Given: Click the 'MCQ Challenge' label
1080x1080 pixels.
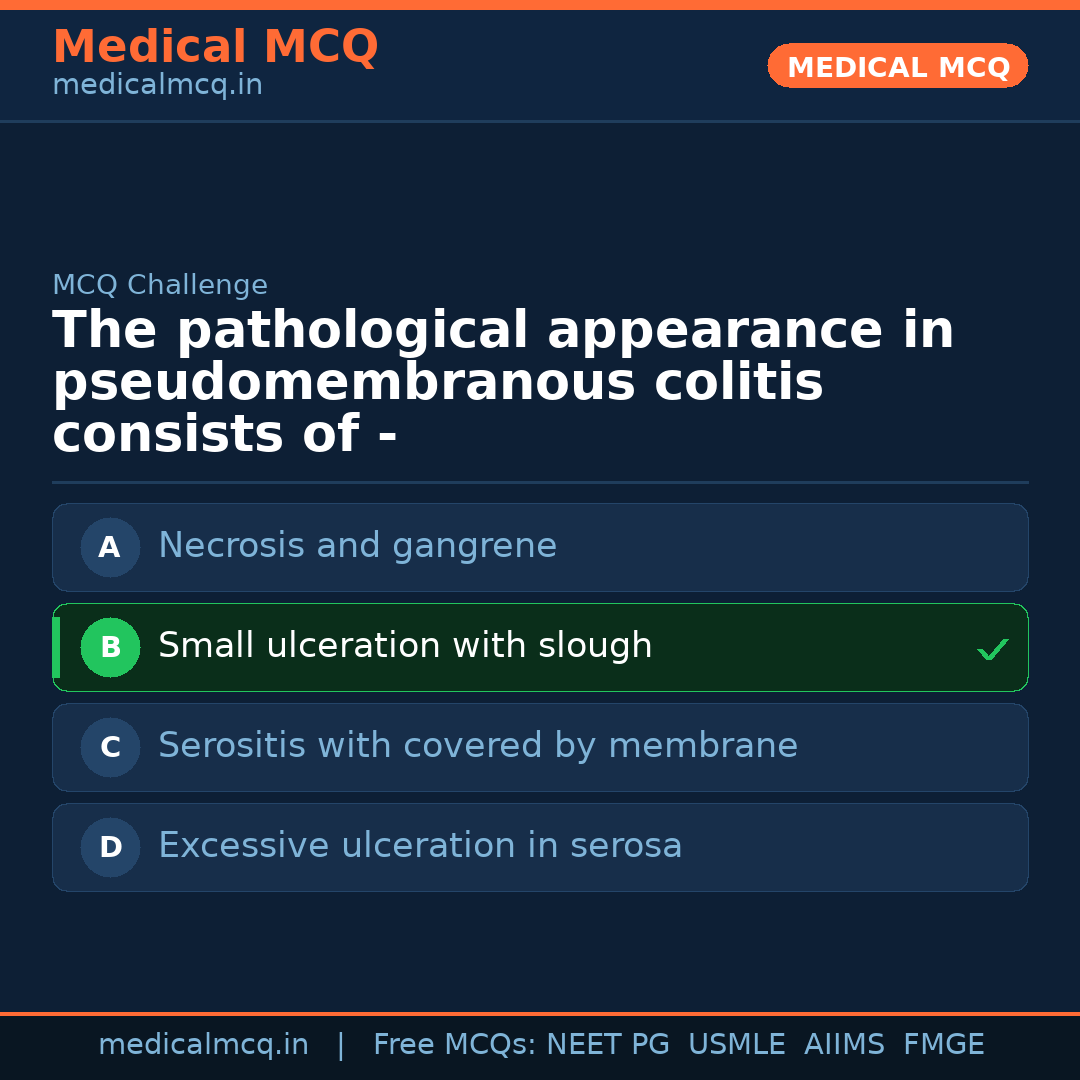Looking at the screenshot, I should point(160,285).
